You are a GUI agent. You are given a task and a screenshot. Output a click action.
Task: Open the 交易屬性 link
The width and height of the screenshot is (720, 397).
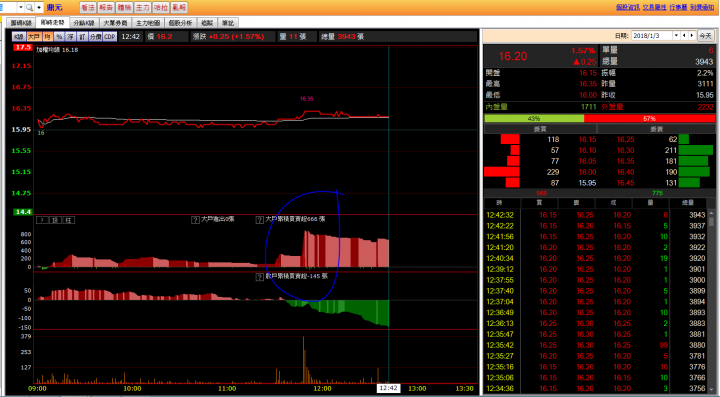[654, 7]
